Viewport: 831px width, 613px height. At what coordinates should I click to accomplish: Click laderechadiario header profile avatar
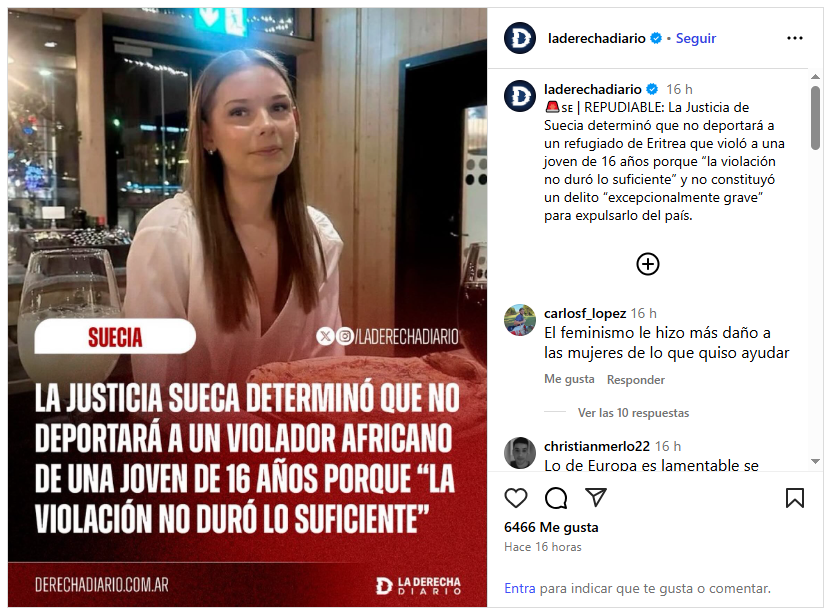coord(520,38)
